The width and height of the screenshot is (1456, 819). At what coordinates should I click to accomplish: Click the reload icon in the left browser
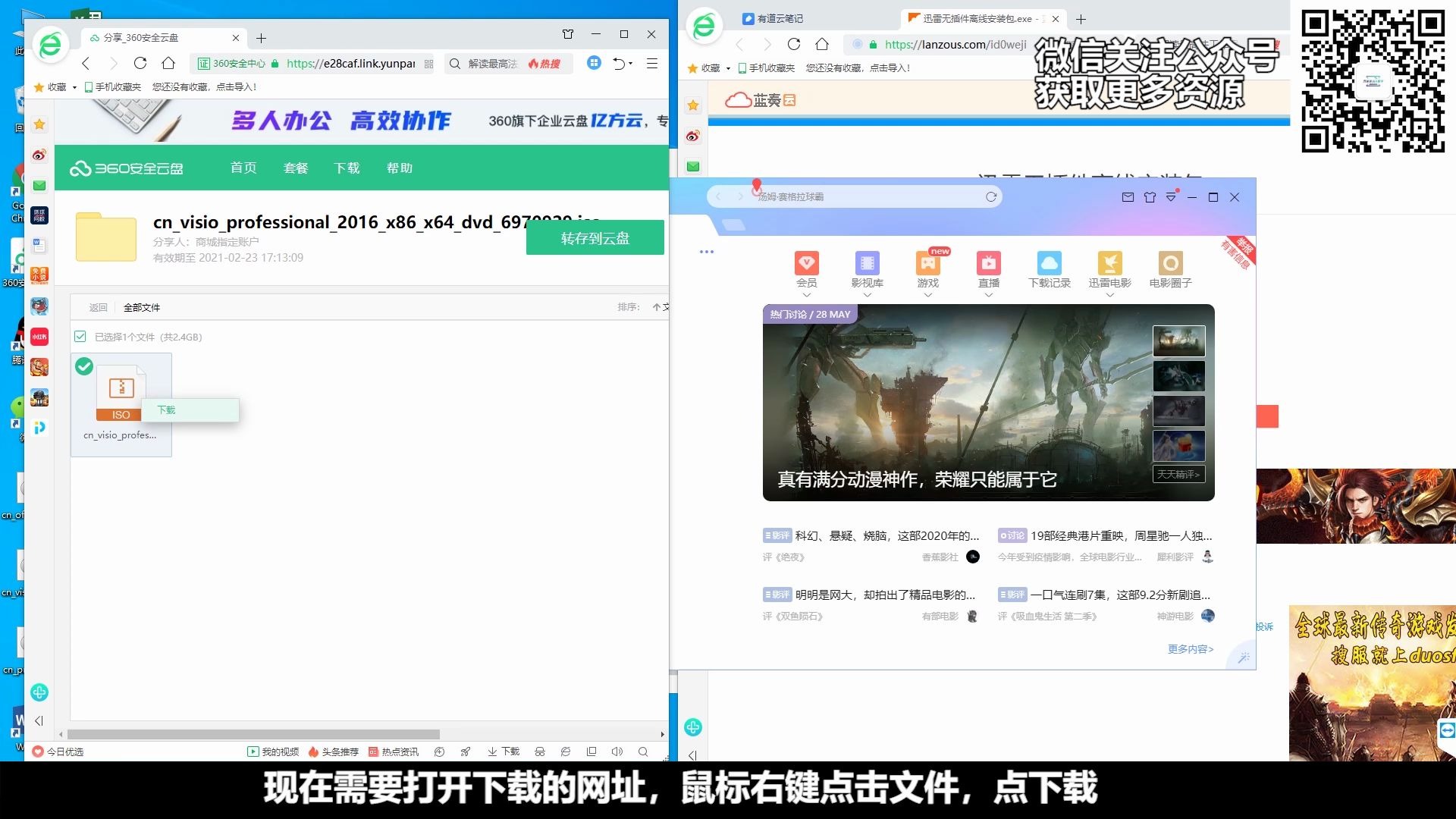pyautogui.click(x=140, y=64)
